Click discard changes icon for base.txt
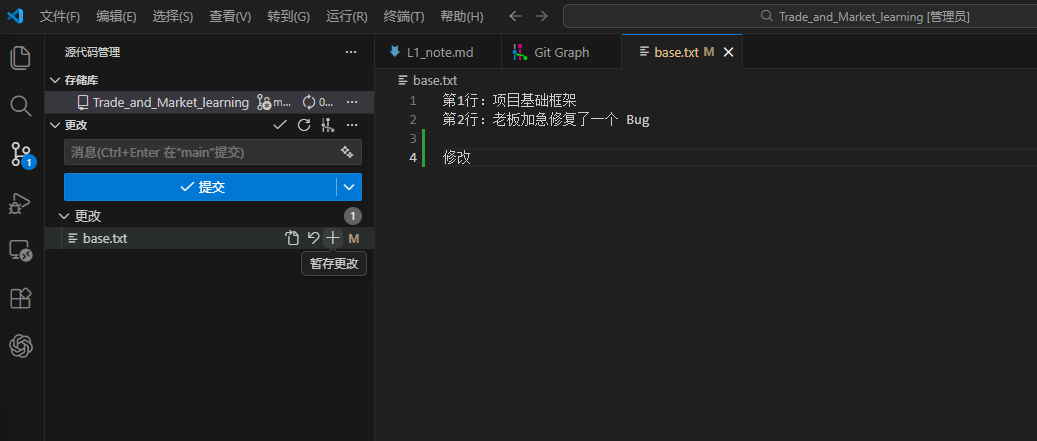Image resolution: width=1037 pixels, height=441 pixels. point(313,239)
